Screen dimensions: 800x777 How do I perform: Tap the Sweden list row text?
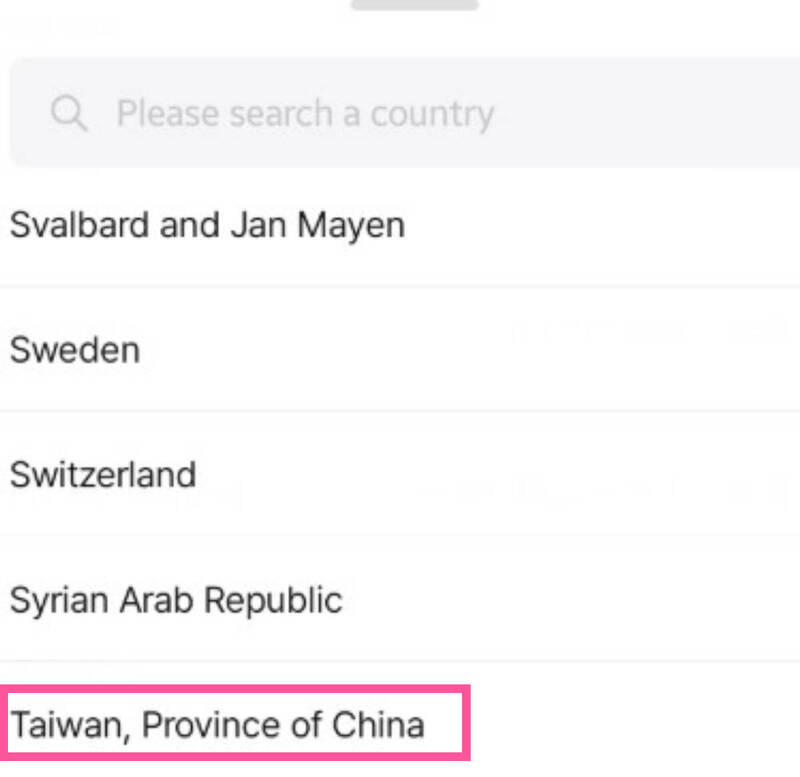(75, 350)
